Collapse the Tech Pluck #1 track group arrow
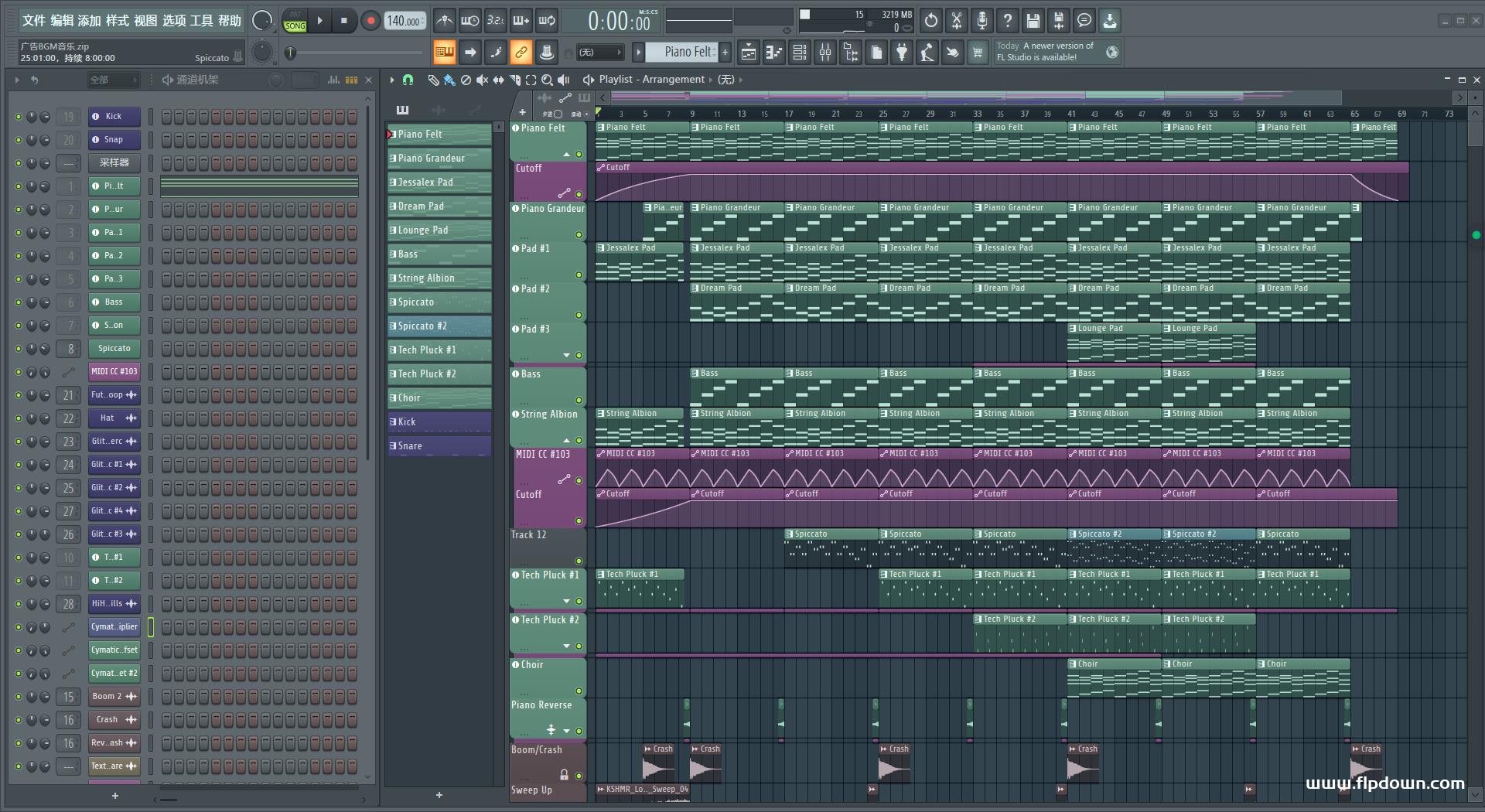Image resolution: width=1485 pixels, height=812 pixels. 566,601
